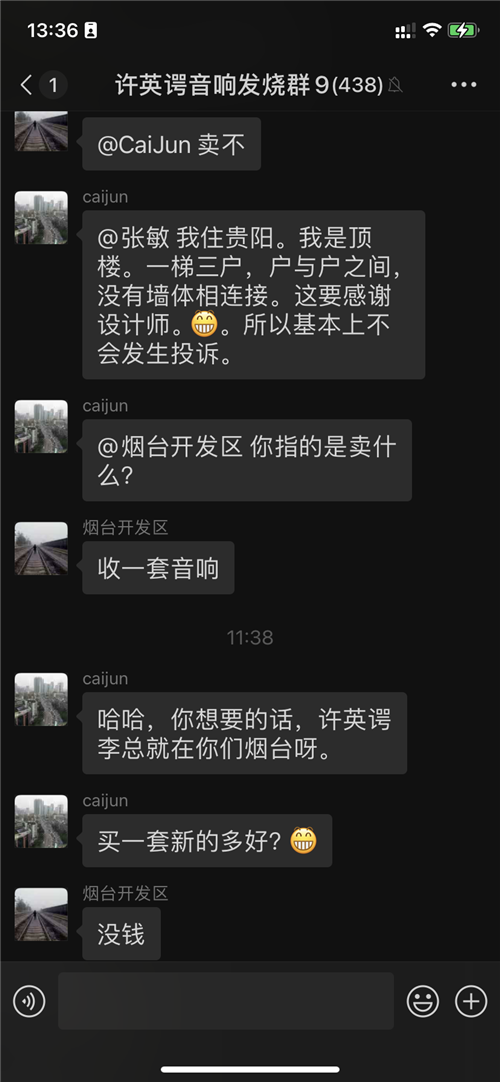Tap the bubble saying 买一套新的多好?
The image size is (500, 1082).
[x=207, y=840]
